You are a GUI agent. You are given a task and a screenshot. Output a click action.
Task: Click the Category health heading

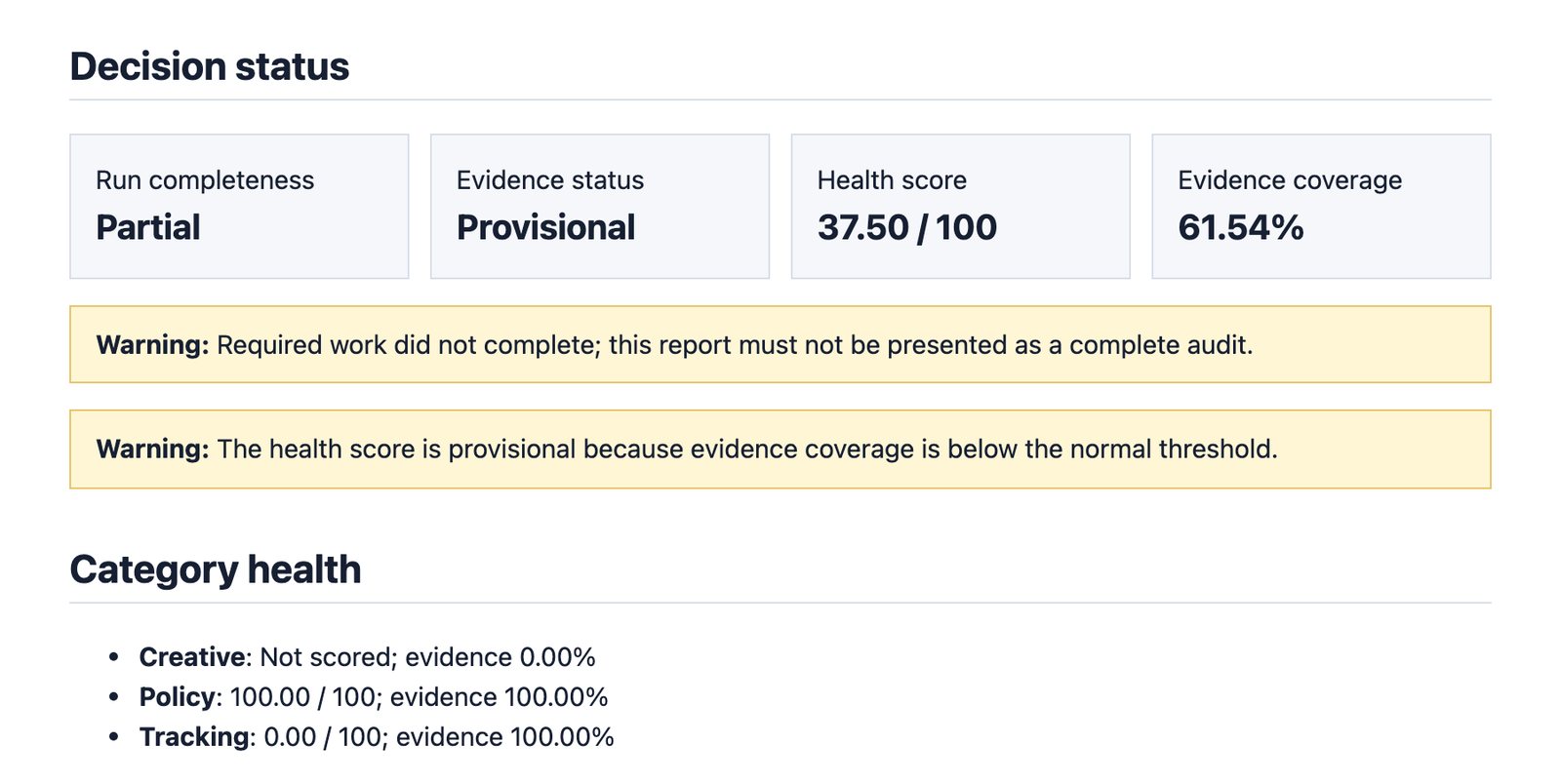pos(216,569)
